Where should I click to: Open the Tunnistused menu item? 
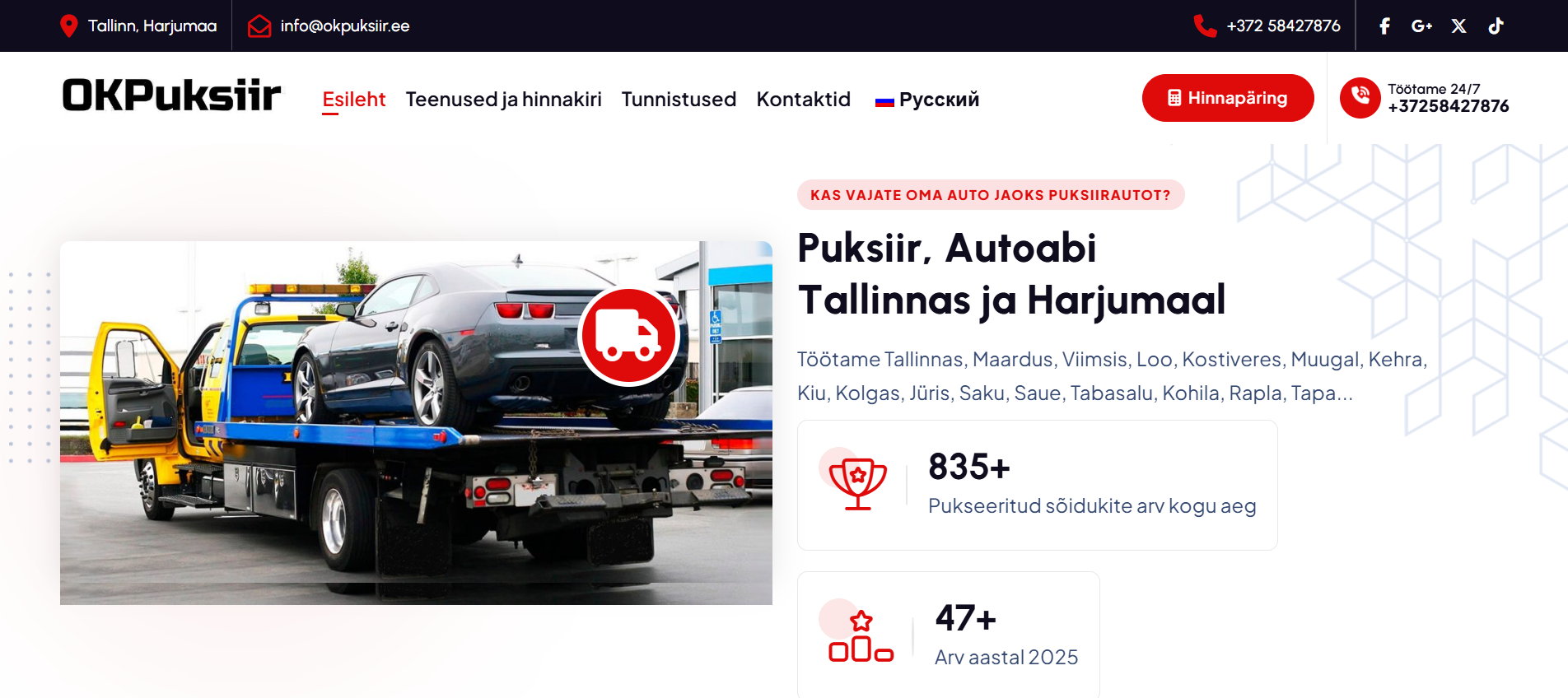click(679, 100)
